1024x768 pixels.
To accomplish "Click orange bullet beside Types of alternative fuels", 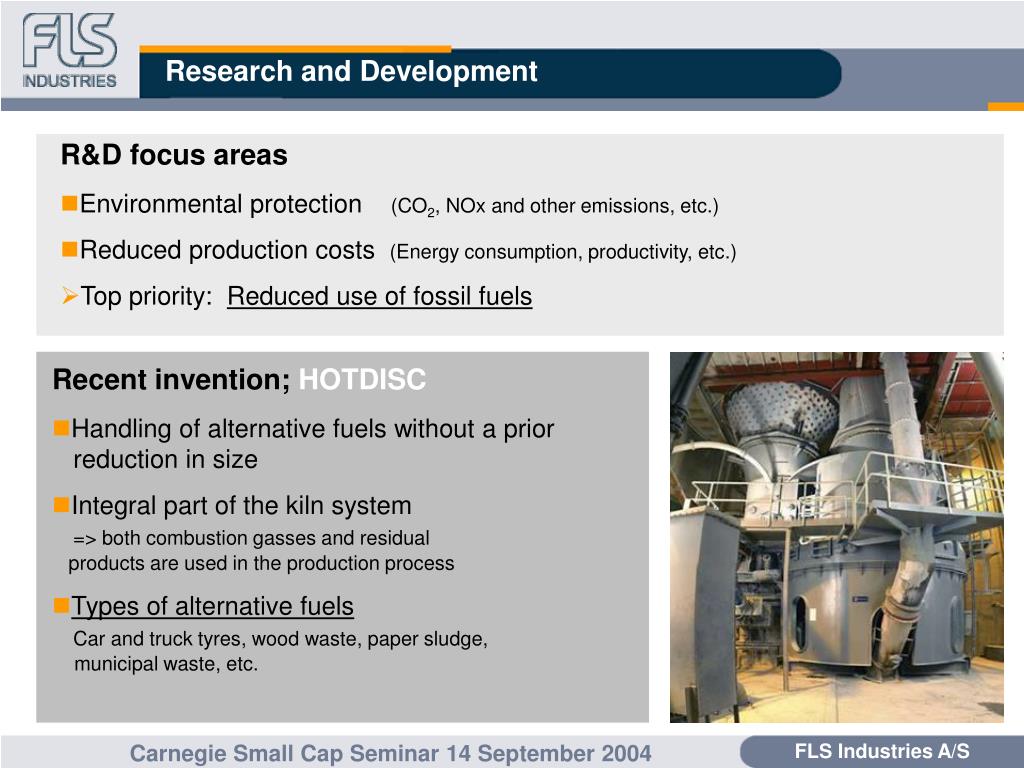I will [x=61, y=605].
